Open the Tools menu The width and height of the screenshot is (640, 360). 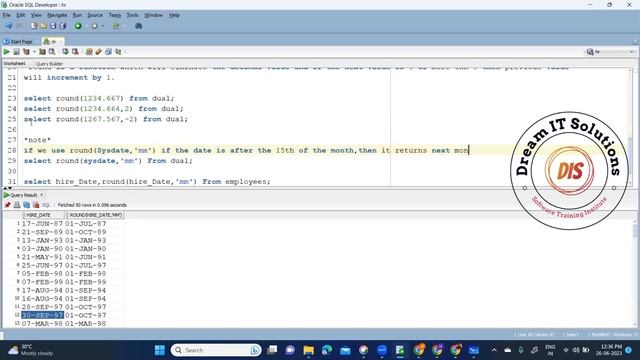(132, 15)
